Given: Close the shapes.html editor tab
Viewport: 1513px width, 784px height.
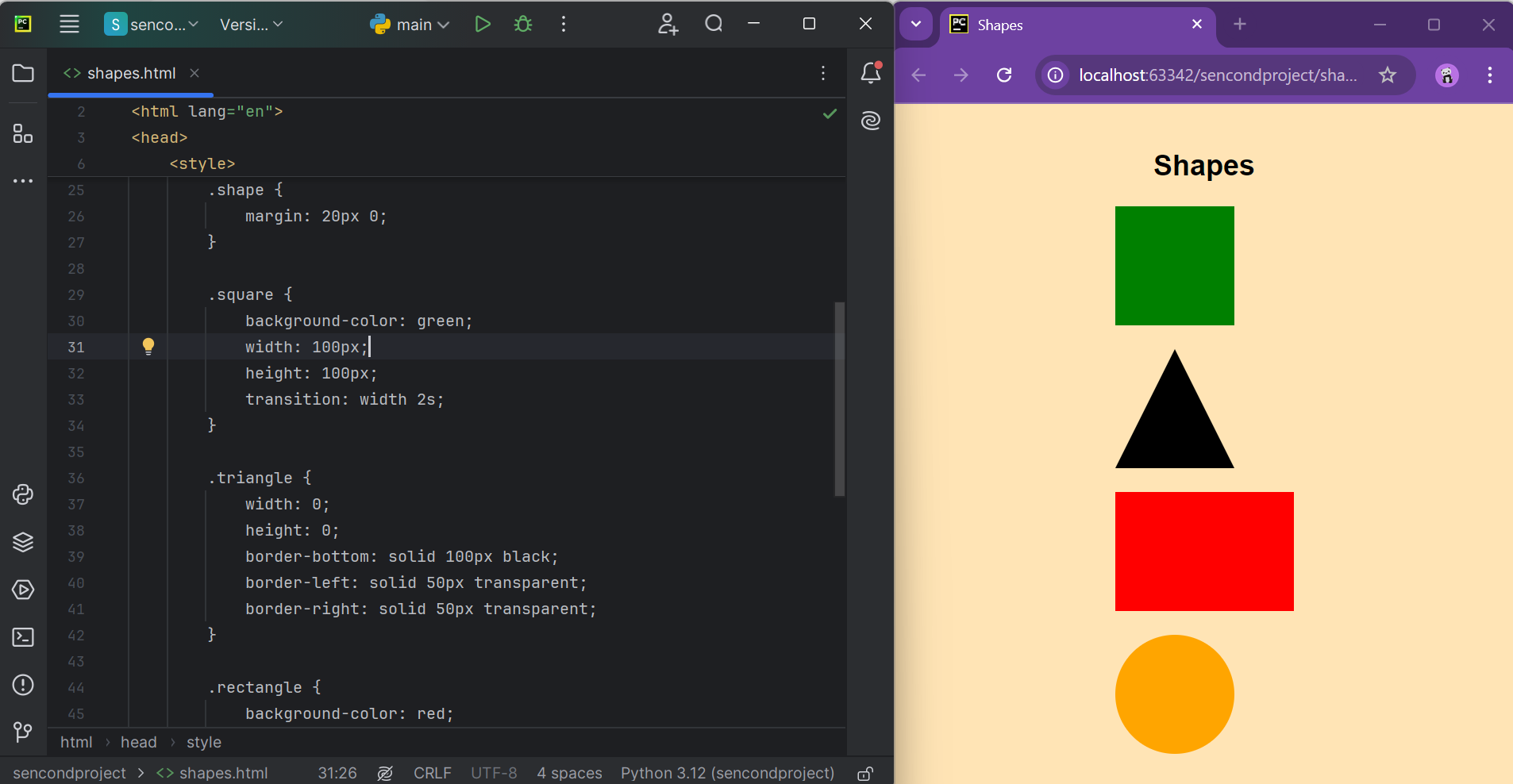Looking at the screenshot, I should (194, 73).
